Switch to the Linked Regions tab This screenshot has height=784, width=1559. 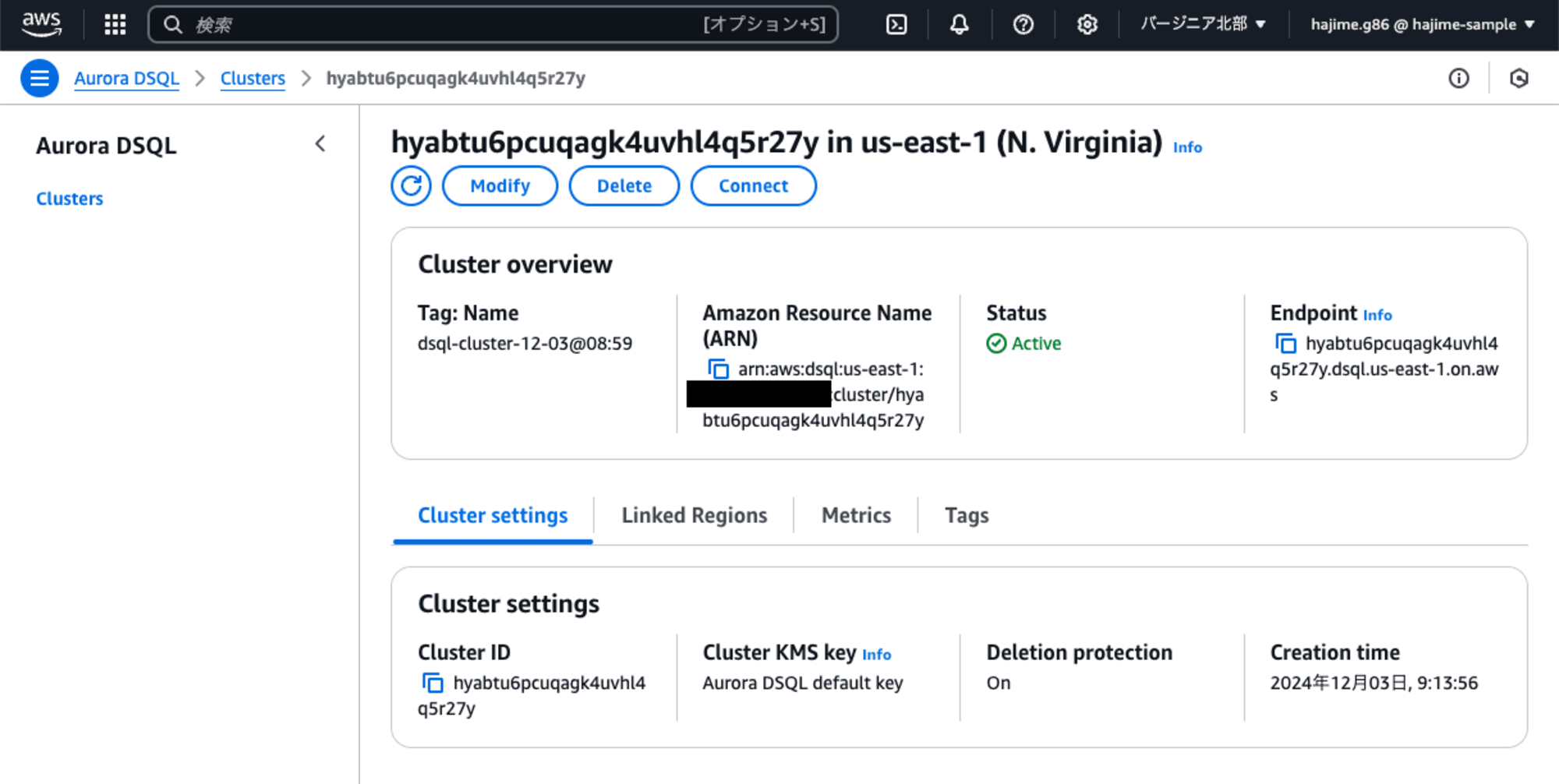pyautogui.click(x=694, y=515)
